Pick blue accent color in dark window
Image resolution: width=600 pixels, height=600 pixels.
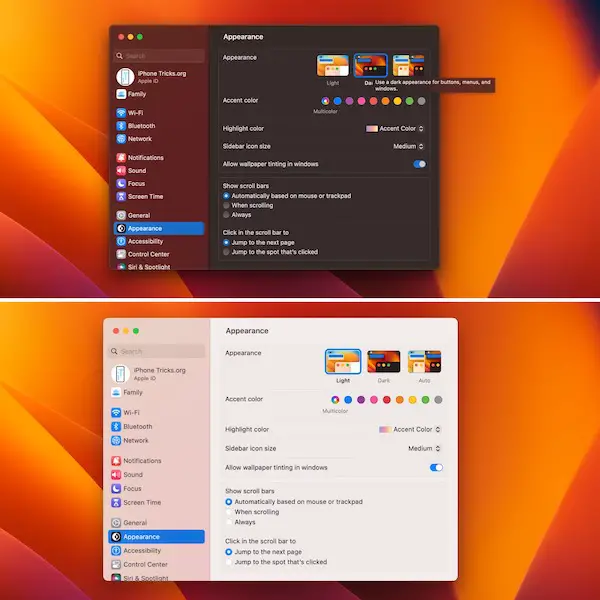tap(338, 101)
